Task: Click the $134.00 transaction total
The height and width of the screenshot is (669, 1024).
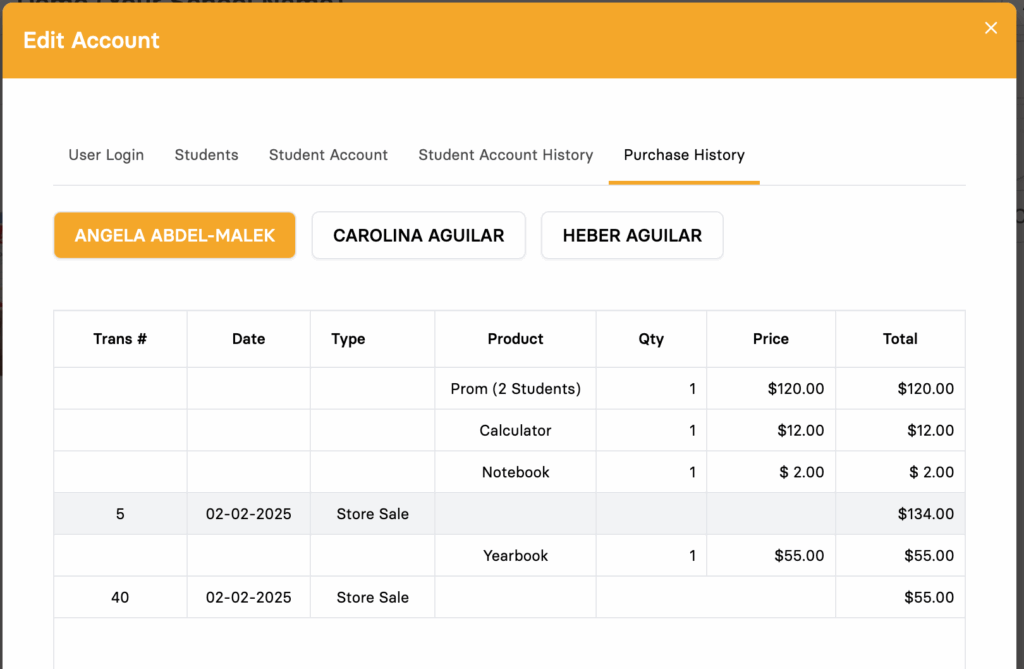Action: [x=925, y=514]
